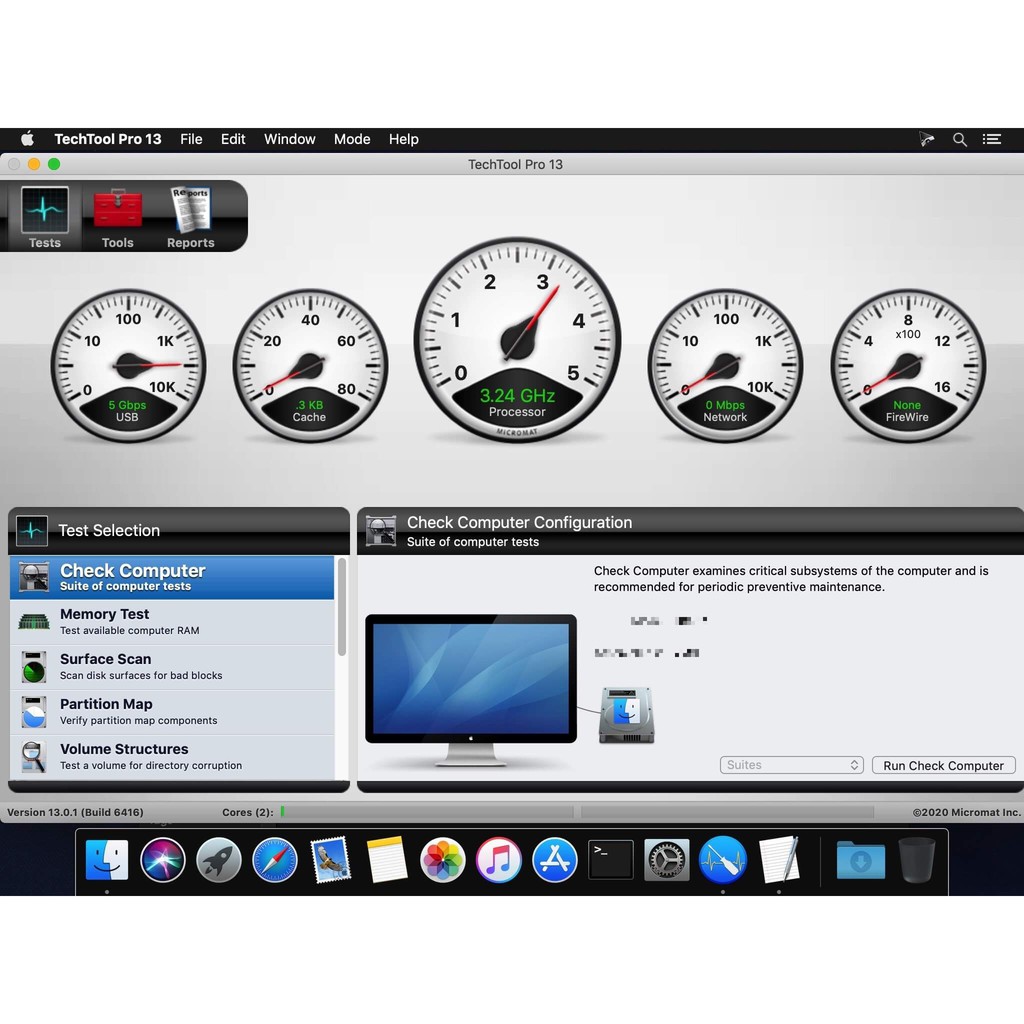
Task: Open Safari from the Dock
Action: coord(275,859)
